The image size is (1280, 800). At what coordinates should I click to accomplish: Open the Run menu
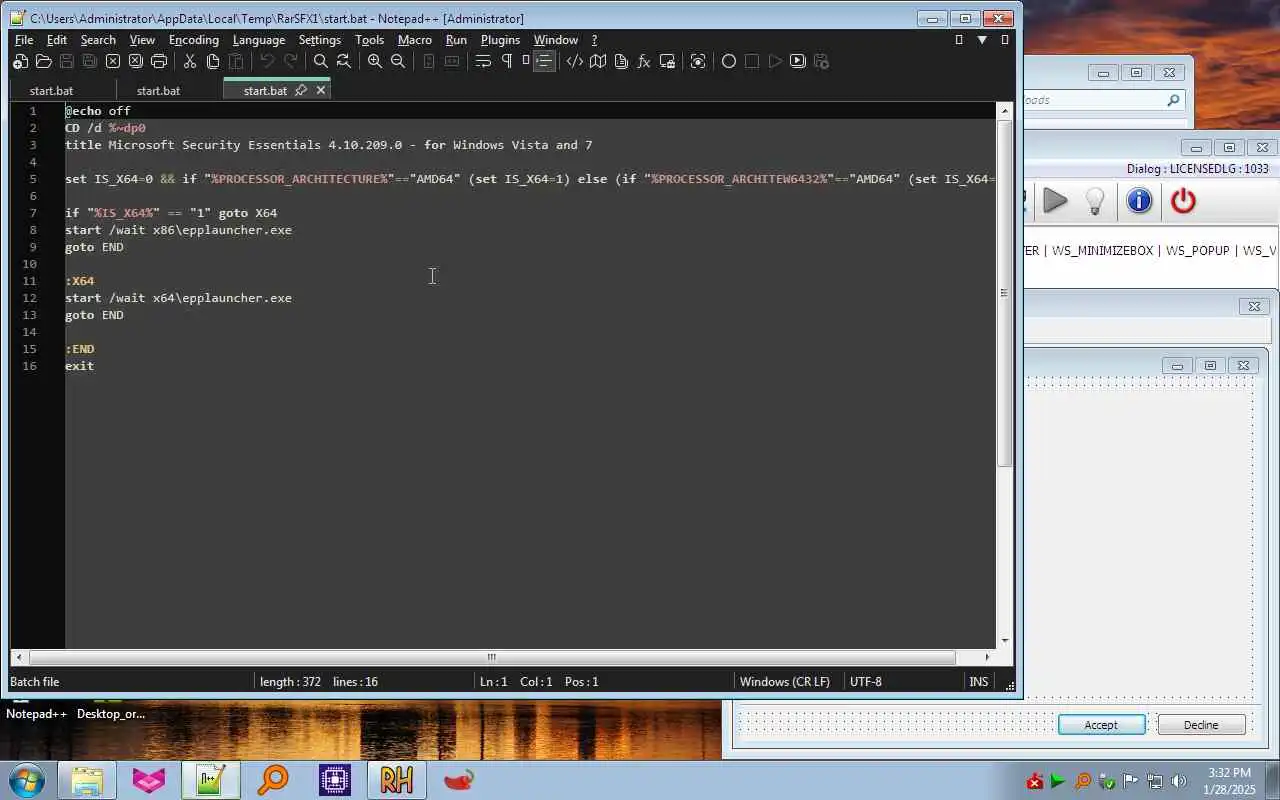456,40
